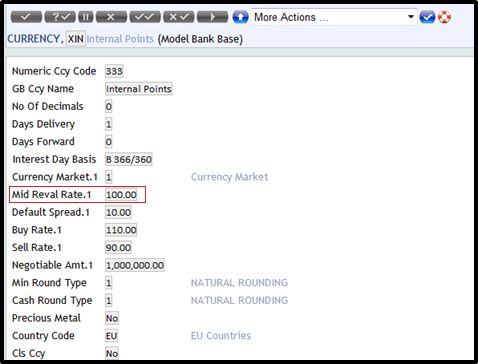Click the blue up-arrow icon

point(240,17)
